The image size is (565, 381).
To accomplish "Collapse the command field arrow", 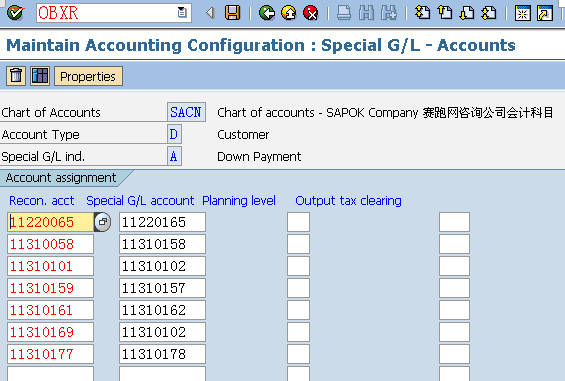I will click(x=210, y=13).
